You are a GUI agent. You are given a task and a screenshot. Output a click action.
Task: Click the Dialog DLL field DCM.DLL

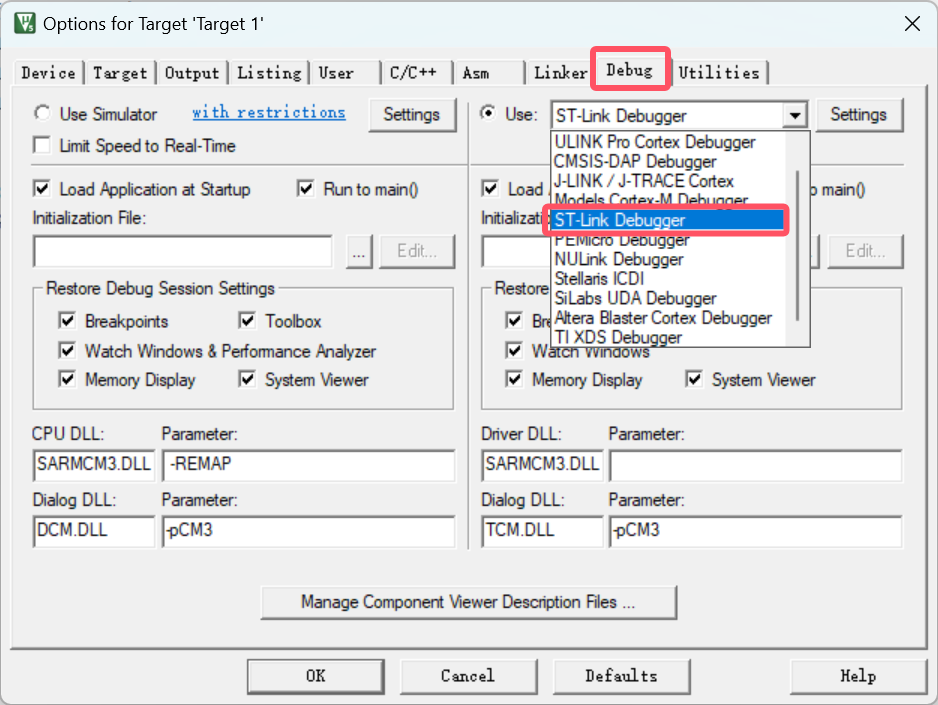(94, 532)
